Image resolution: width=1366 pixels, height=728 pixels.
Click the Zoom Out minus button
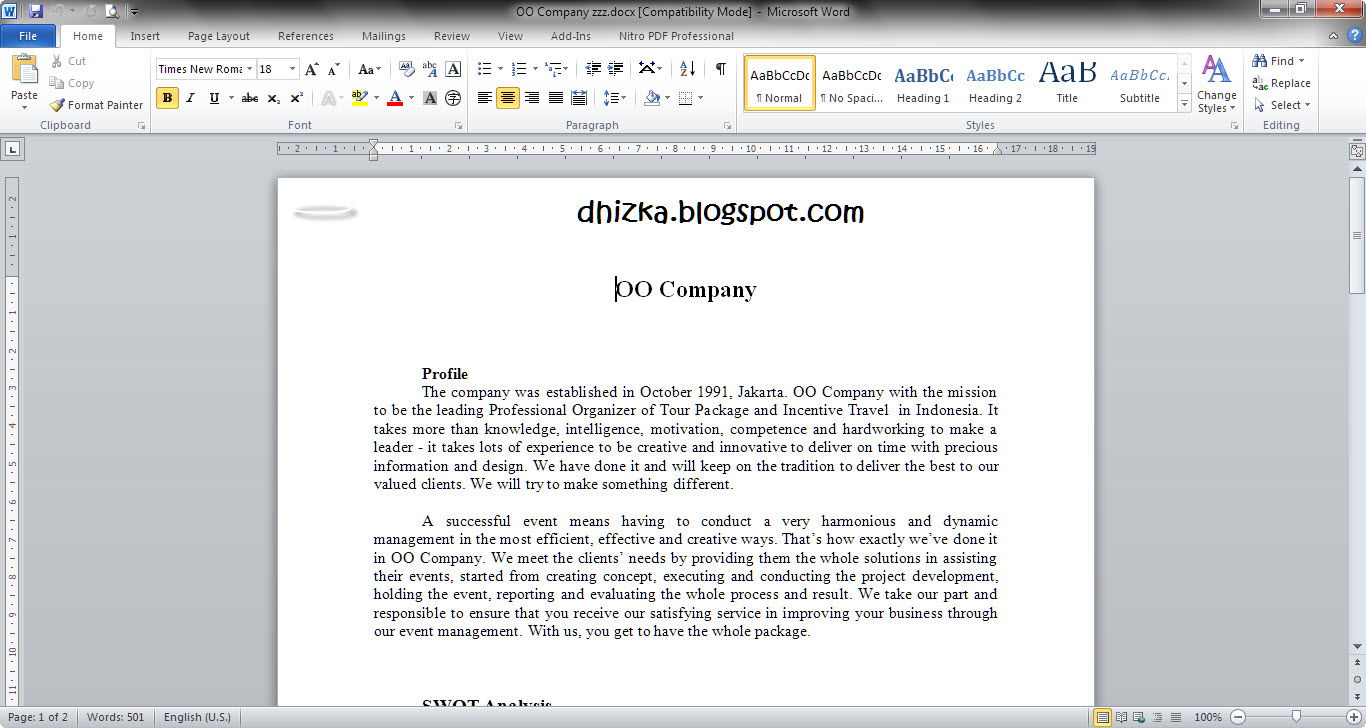(x=1237, y=717)
